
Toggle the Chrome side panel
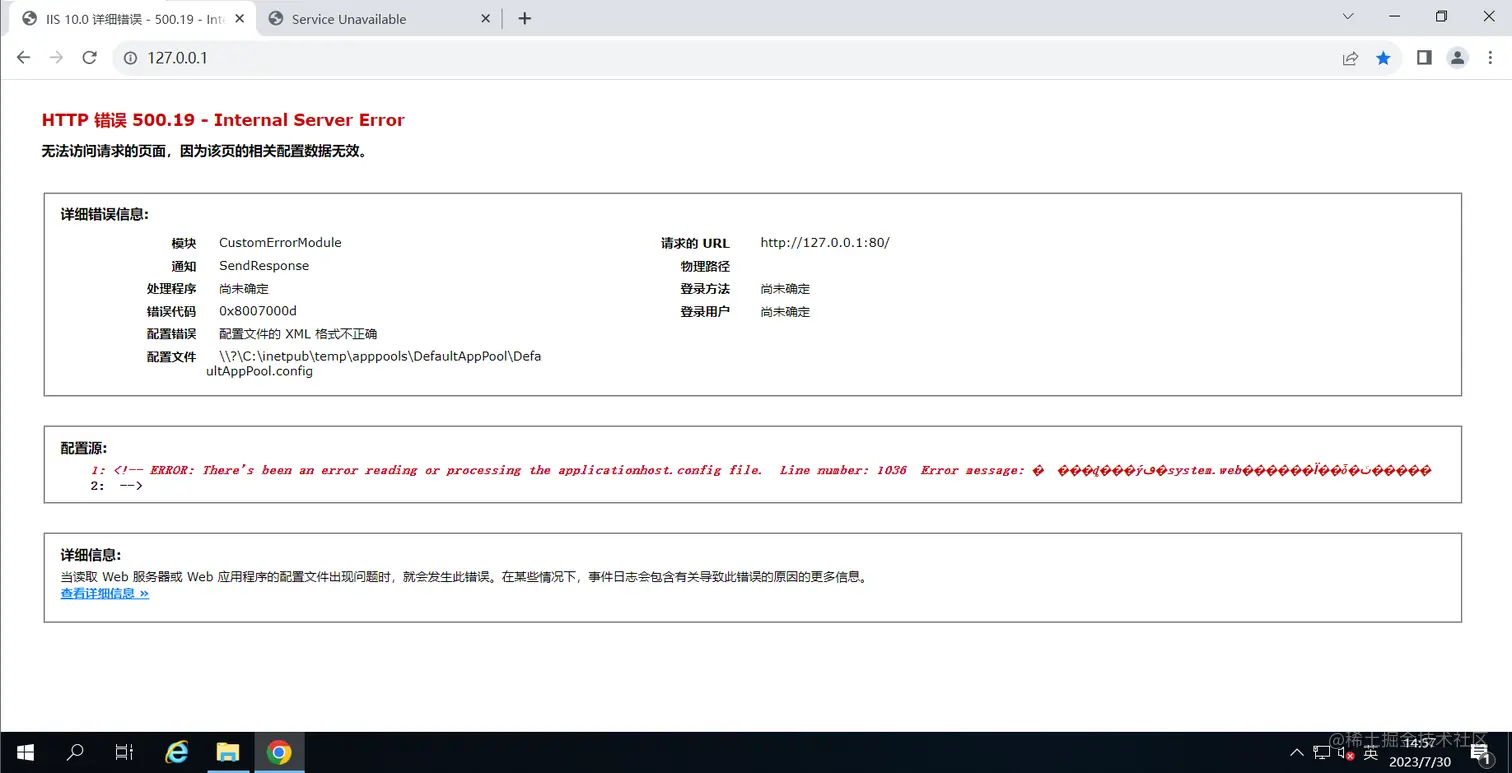click(x=1424, y=58)
